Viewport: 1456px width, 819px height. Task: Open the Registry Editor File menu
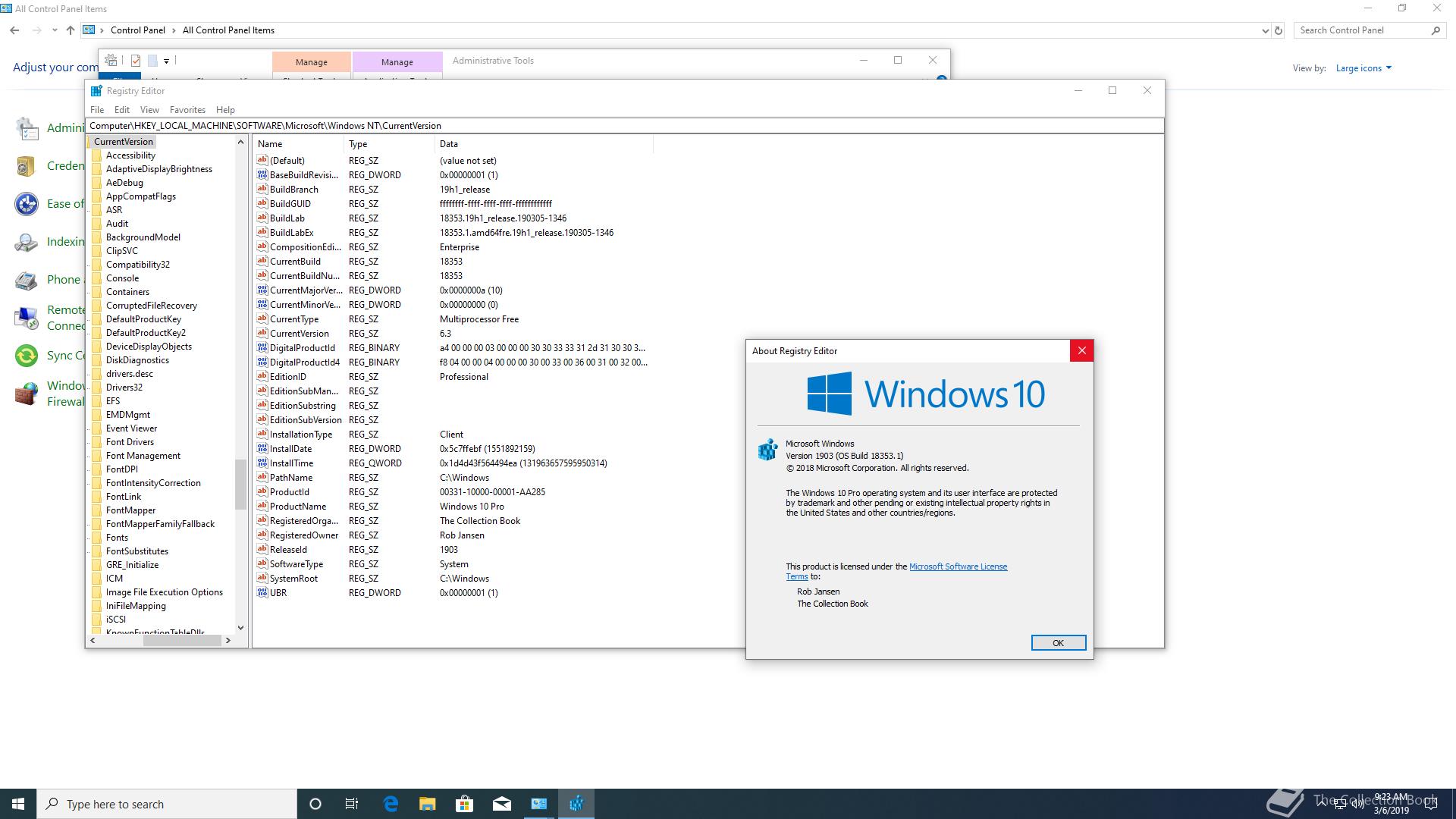coord(97,110)
